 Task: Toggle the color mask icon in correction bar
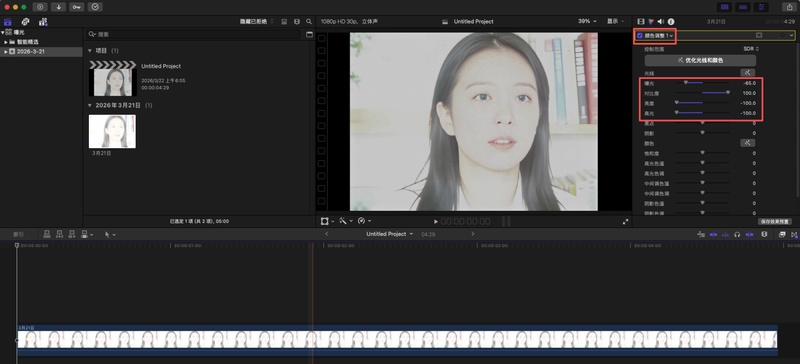[x=759, y=35]
